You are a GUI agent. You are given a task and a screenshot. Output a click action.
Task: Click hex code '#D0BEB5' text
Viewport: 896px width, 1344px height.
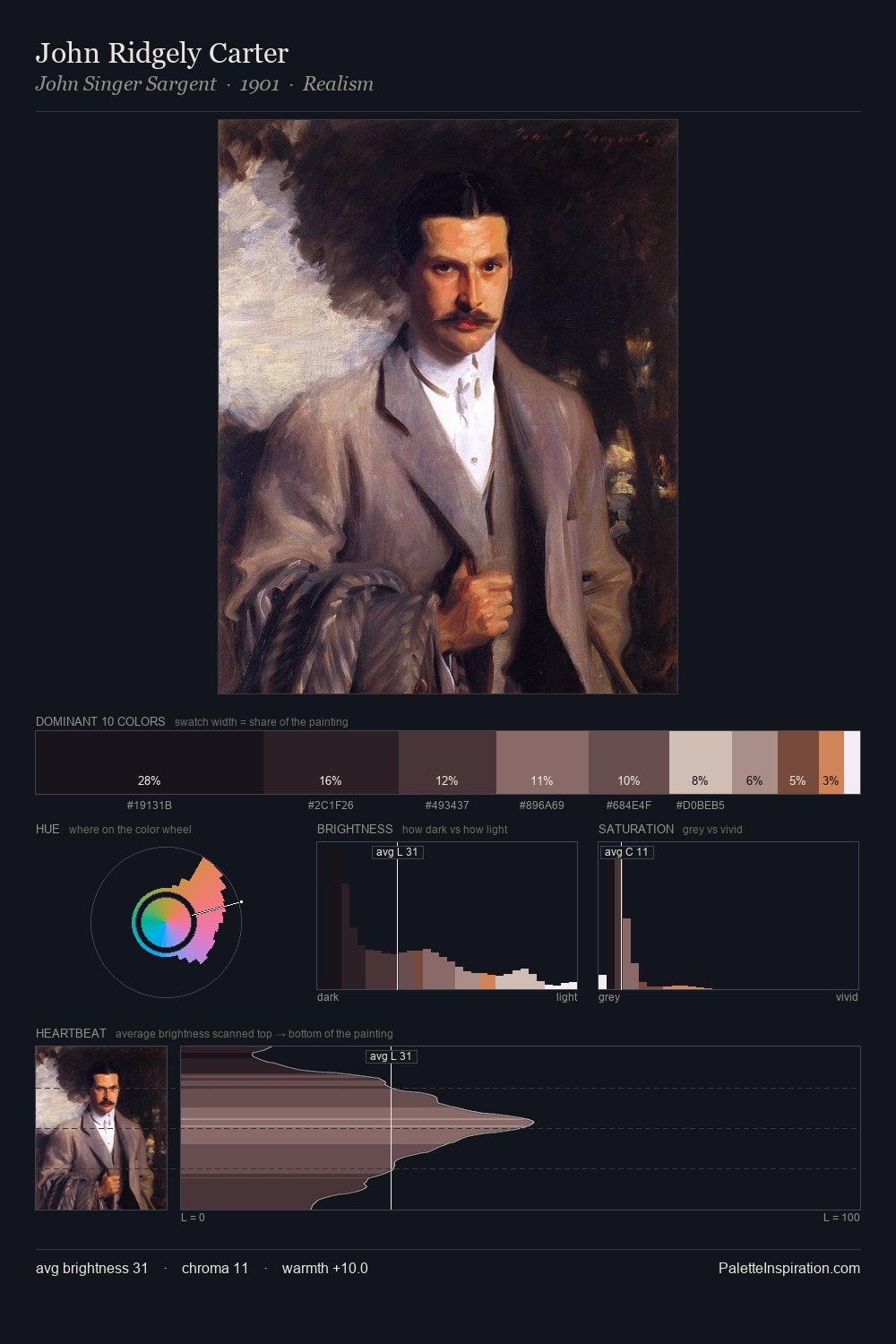pyautogui.click(x=701, y=806)
